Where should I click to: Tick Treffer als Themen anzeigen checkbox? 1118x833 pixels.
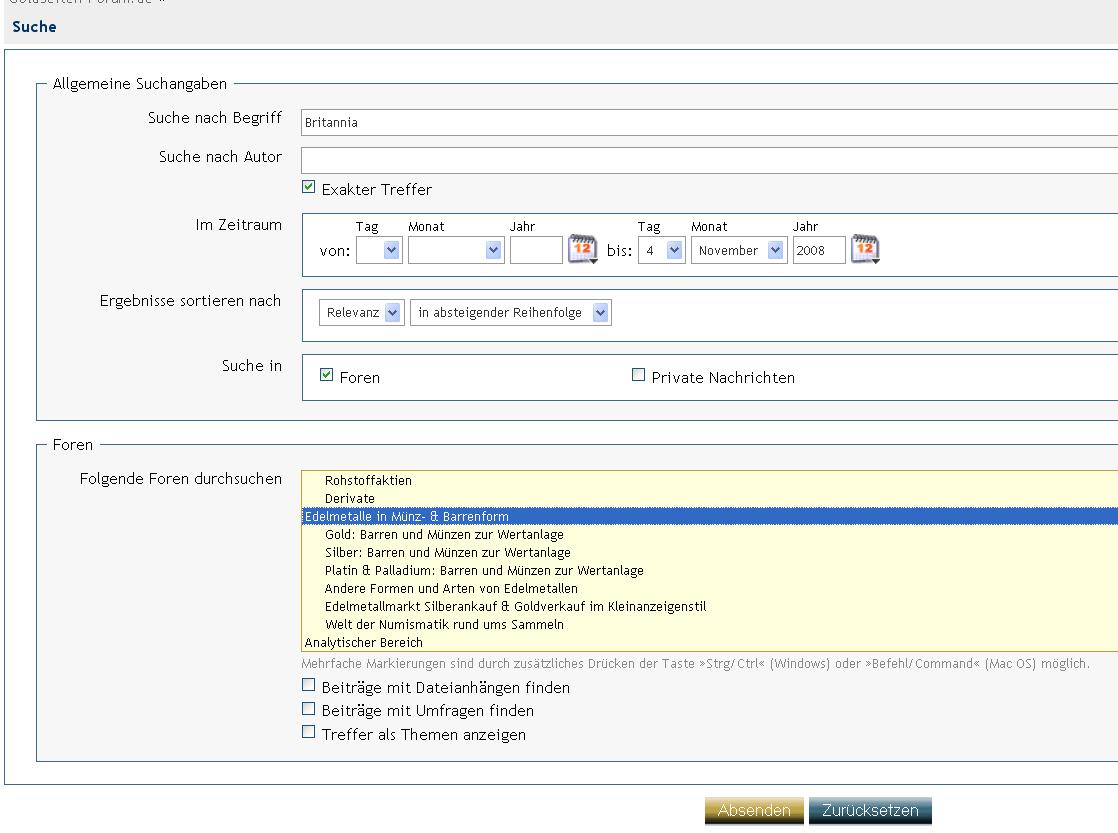[x=309, y=732]
